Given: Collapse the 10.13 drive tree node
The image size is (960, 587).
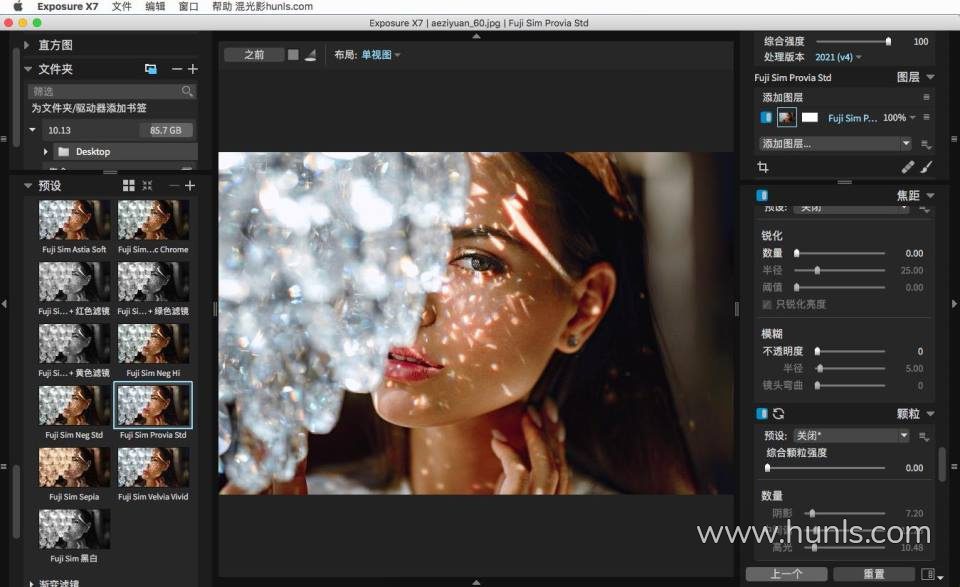Looking at the screenshot, I should pyautogui.click(x=32, y=130).
